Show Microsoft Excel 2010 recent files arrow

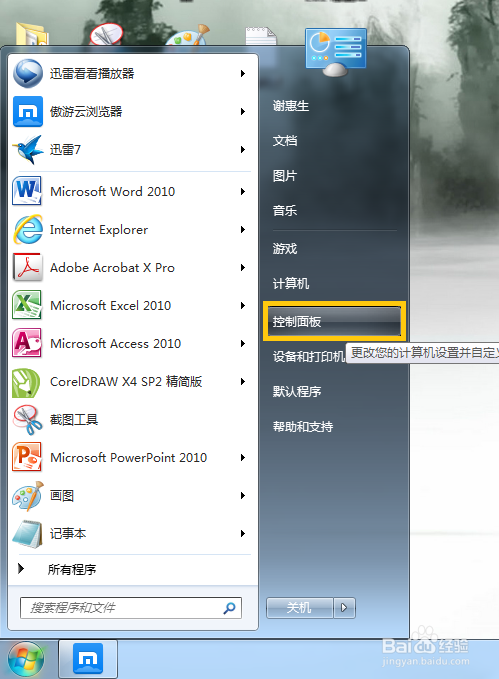point(243,306)
